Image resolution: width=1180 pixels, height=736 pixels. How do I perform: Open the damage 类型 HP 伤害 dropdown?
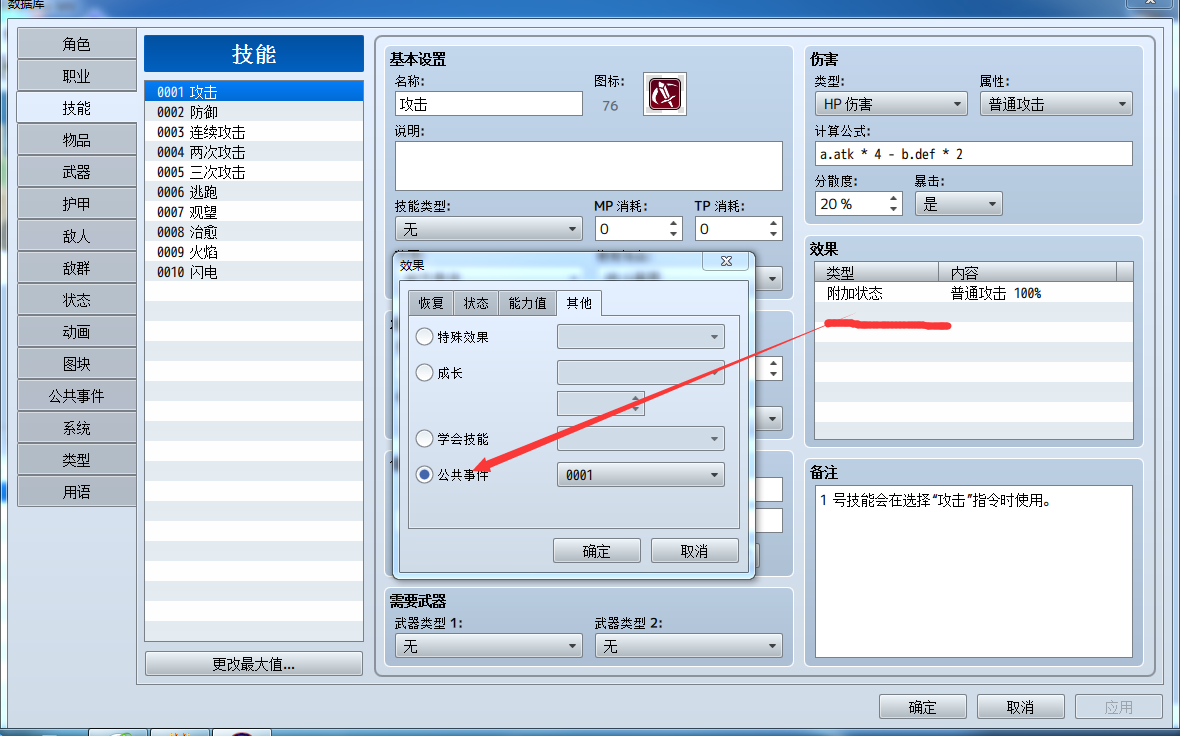891,104
